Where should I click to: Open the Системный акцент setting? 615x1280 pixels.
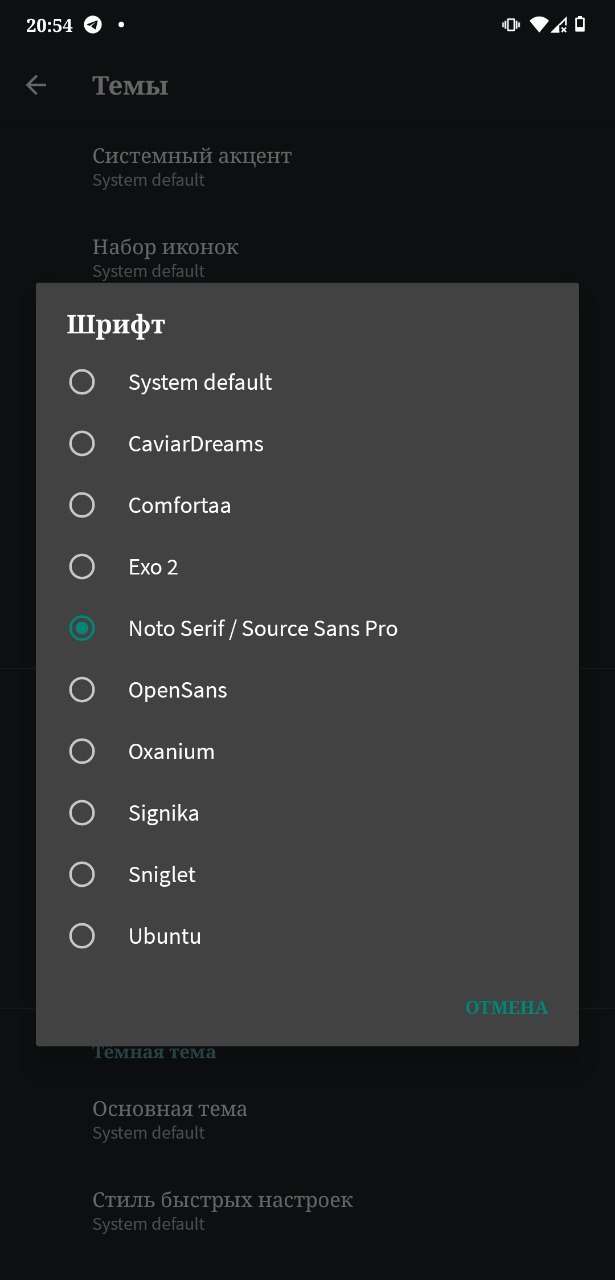tap(307, 166)
